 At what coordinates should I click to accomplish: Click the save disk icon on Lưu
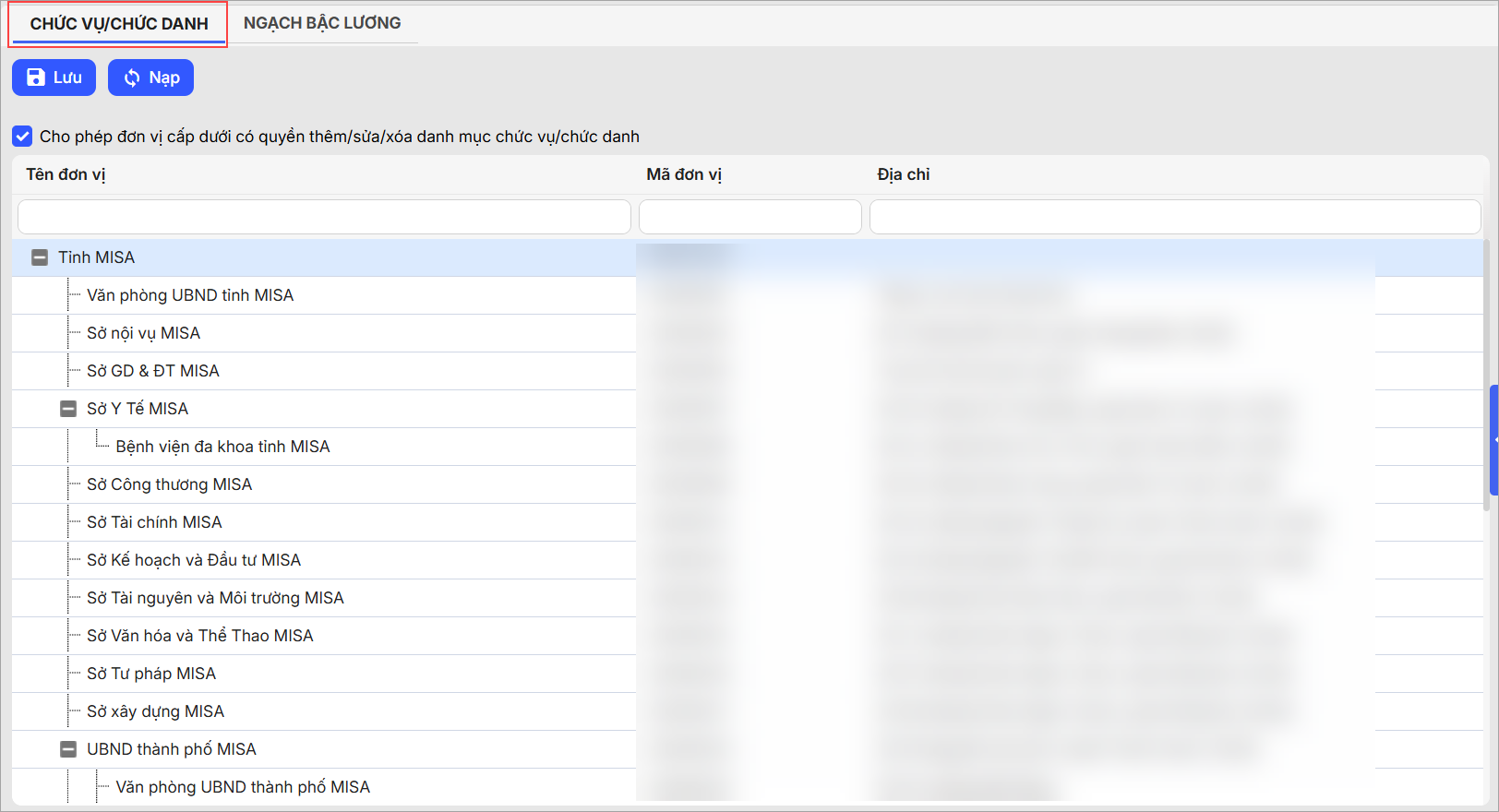[36, 78]
